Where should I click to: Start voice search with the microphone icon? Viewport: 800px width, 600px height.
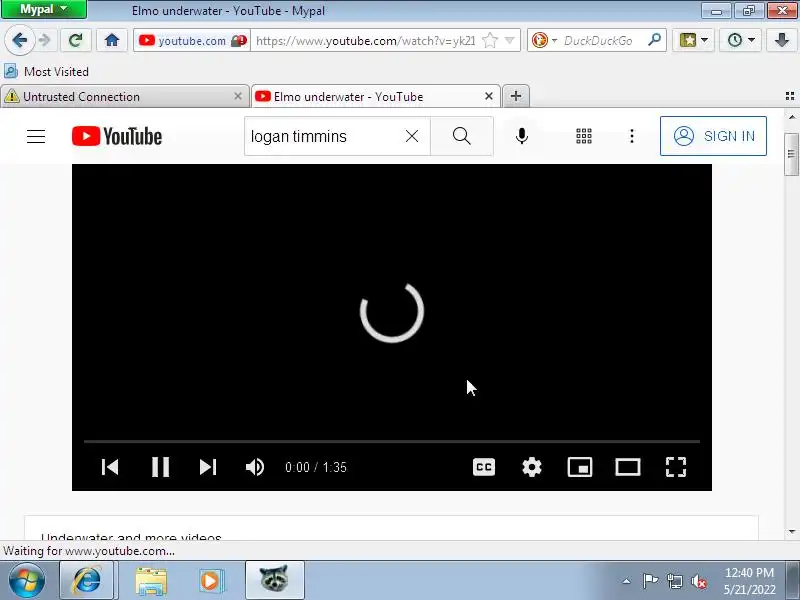pos(521,136)
